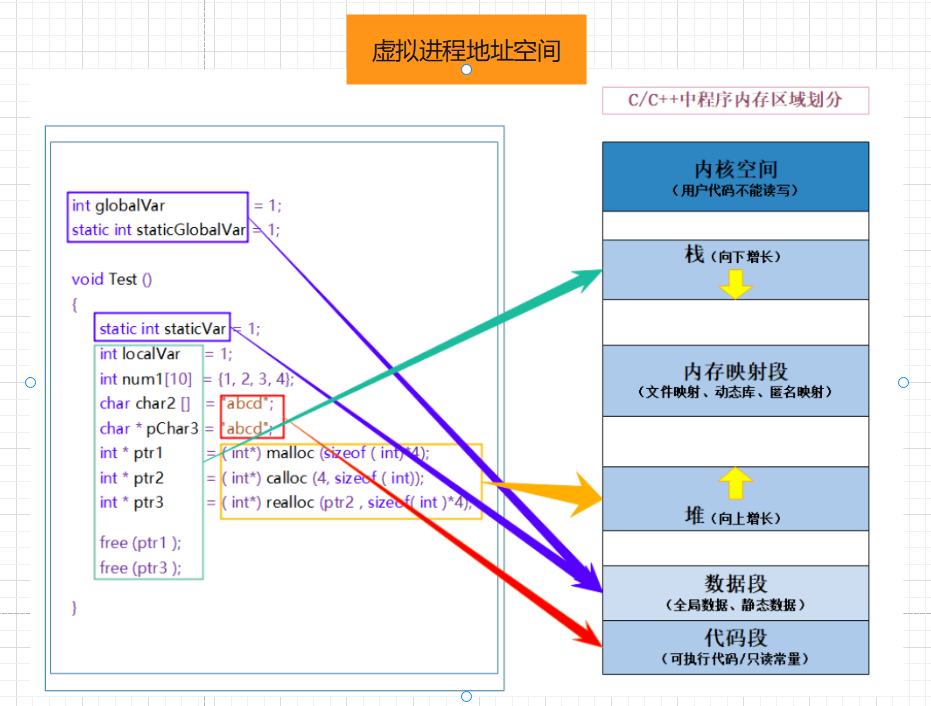This screenshot has height=706, width=931.
Task: Click the 代码段 region label
Action: [x=736, y=648]
